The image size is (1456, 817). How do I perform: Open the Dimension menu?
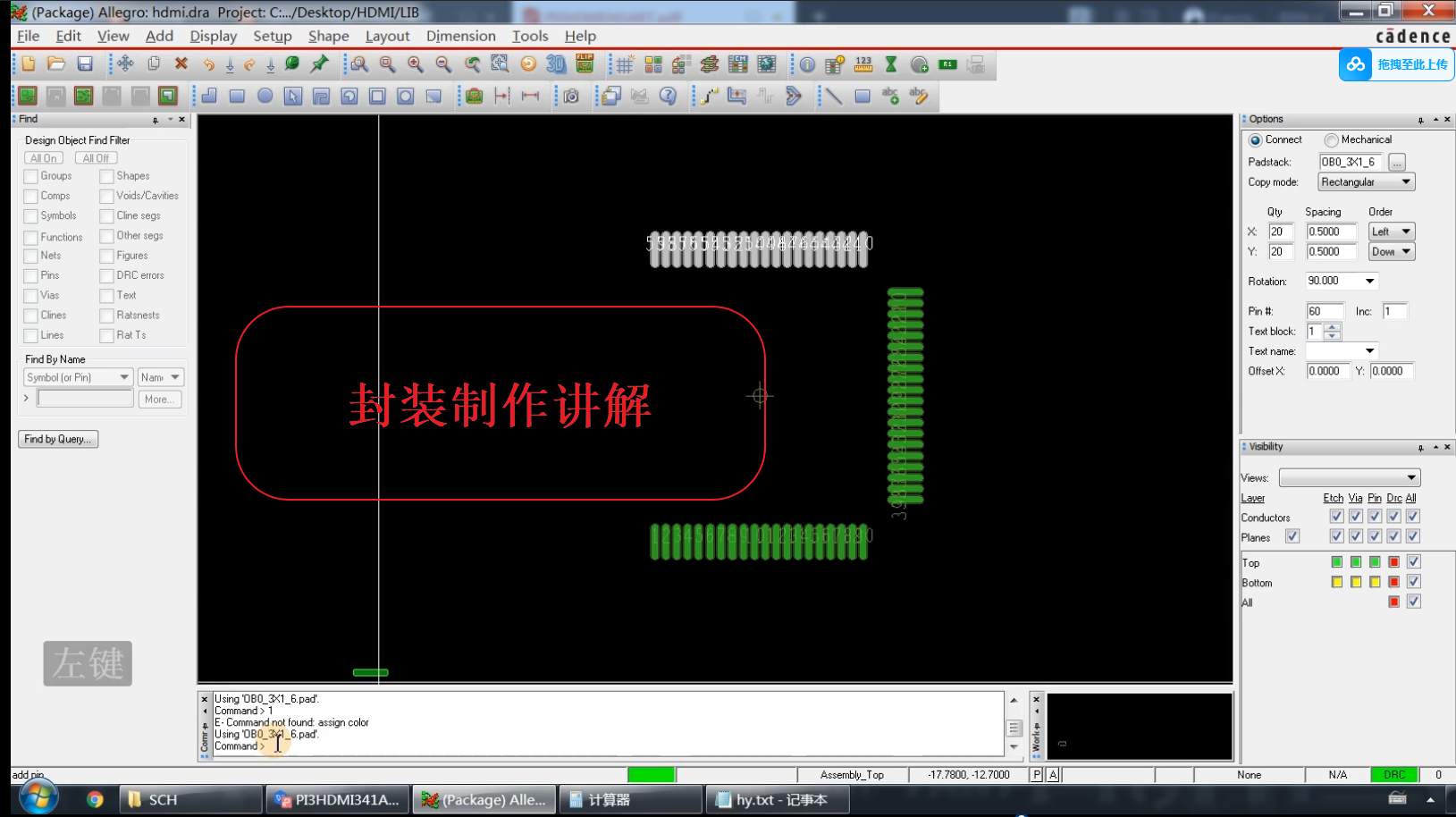[x=461, y=36]
